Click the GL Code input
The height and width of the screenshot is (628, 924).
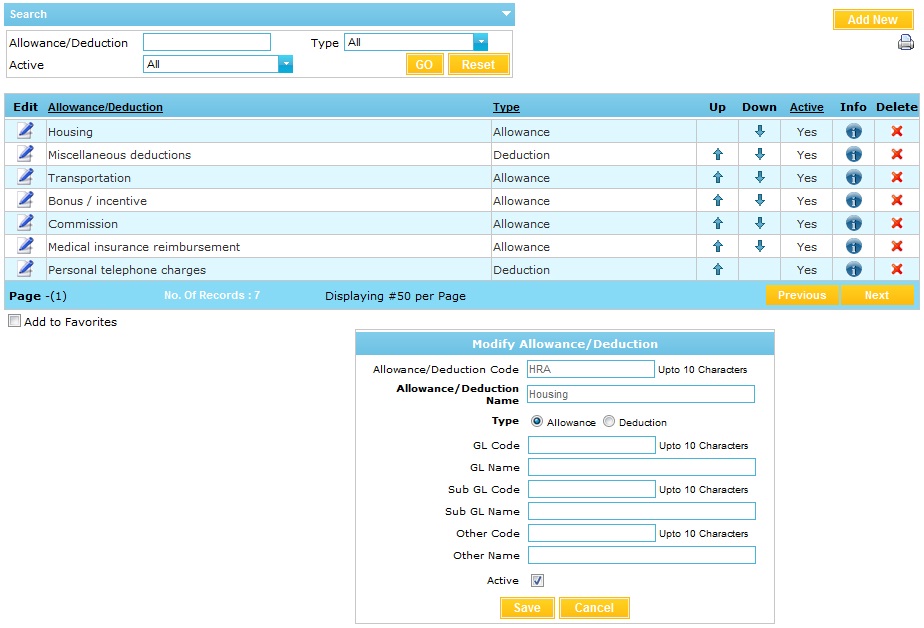click(x=592, y=445)
